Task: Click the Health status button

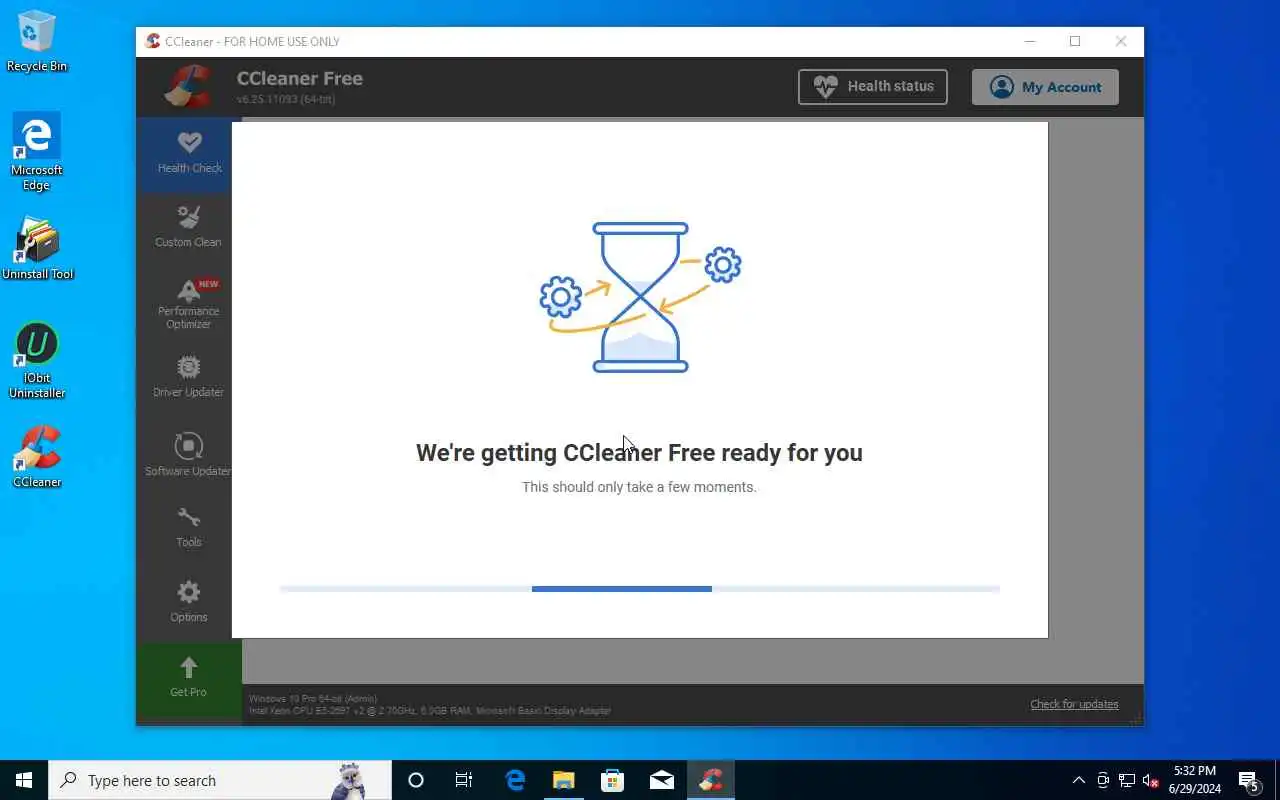Action: click(x=873, y=87)
